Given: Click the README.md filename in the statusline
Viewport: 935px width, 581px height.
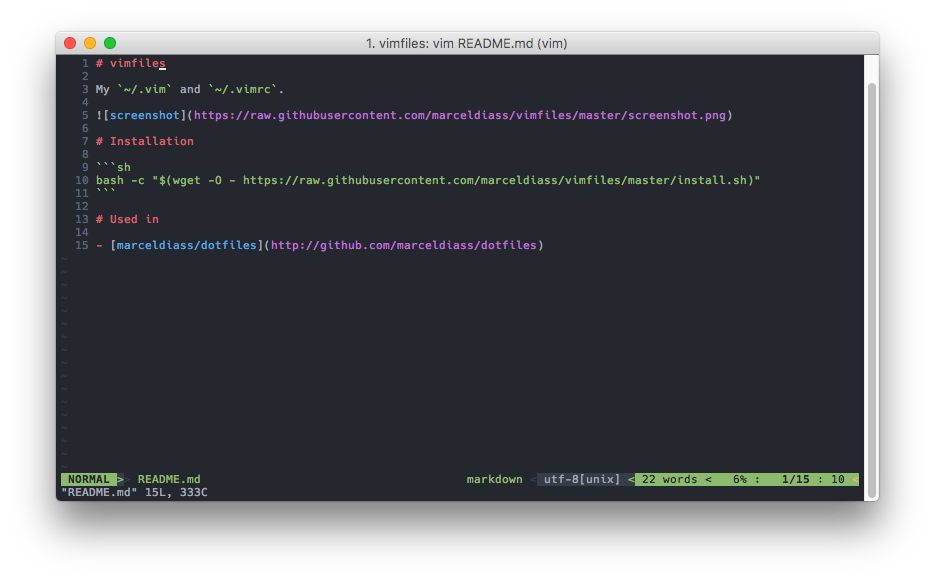Looking at the screenshot, I should pyautogui.click(x=169, y=480).
